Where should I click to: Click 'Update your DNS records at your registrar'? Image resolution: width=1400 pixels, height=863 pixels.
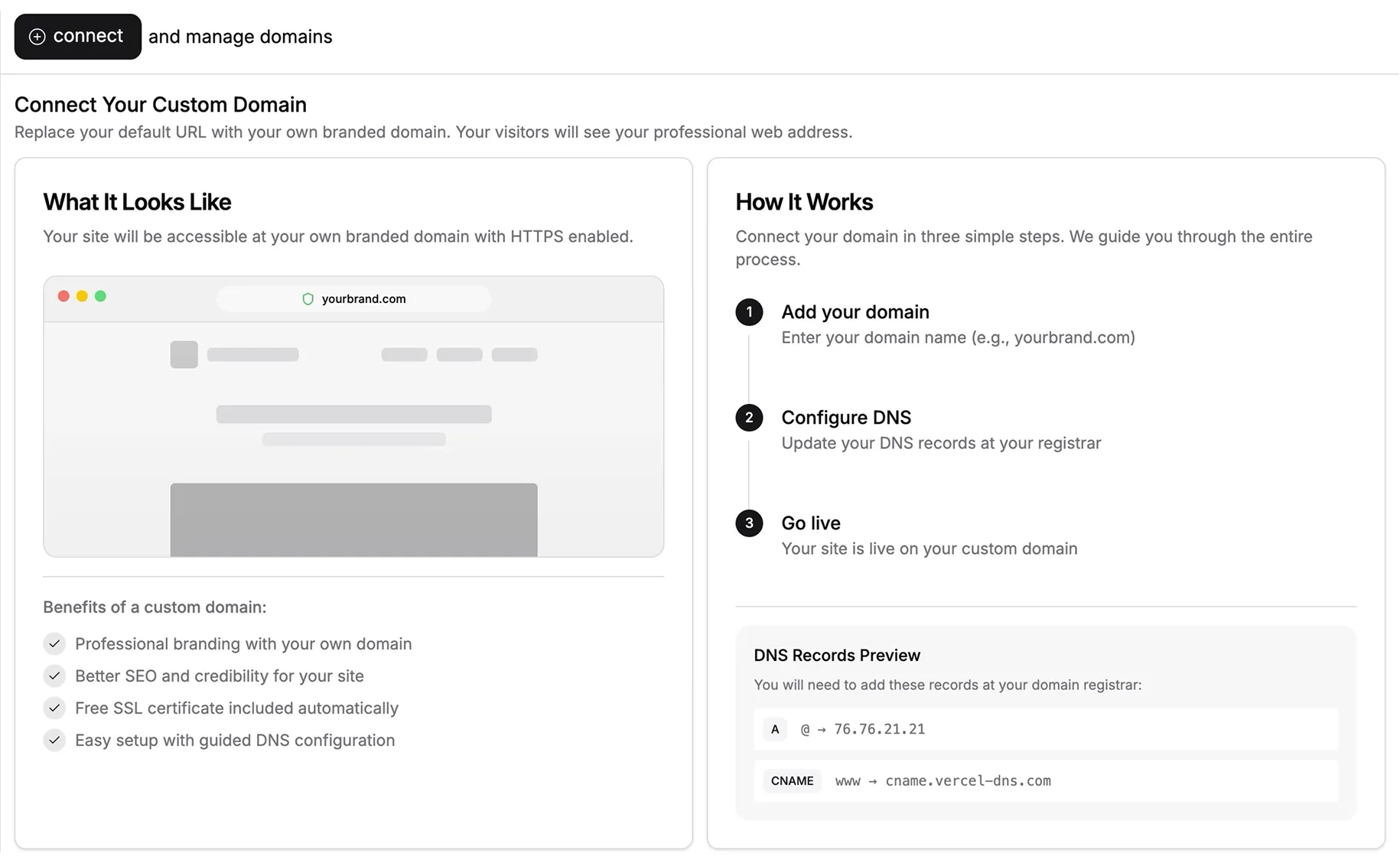click(x=941, y=444)
